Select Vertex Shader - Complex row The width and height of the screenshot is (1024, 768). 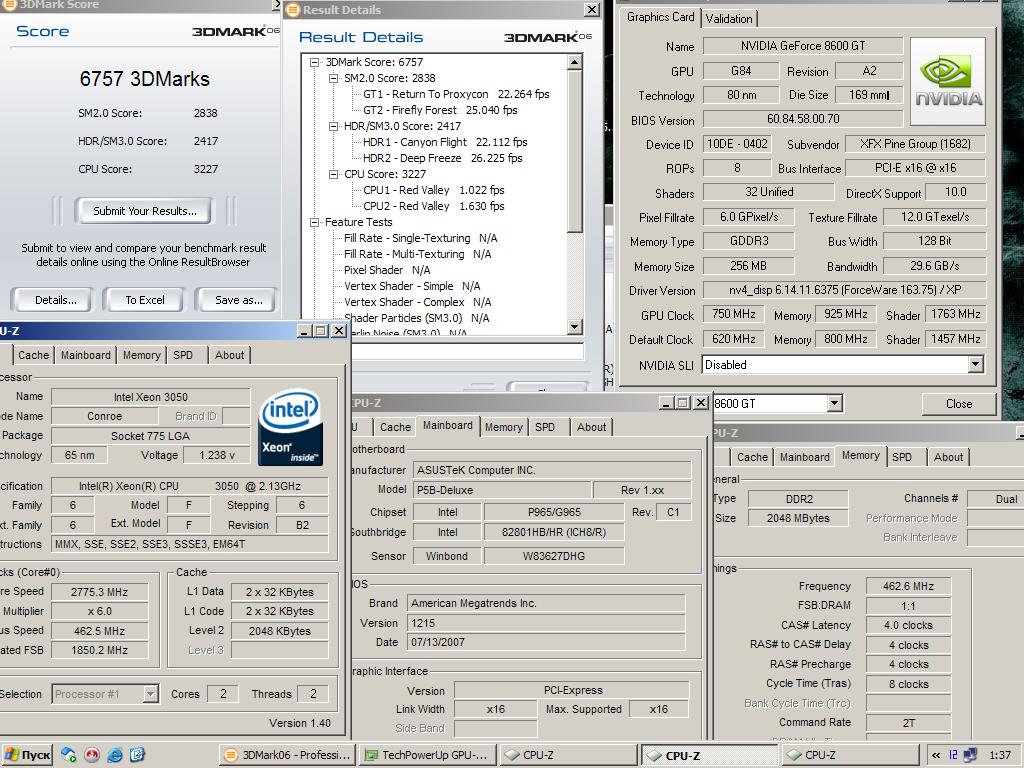click(x=417, y=302)
